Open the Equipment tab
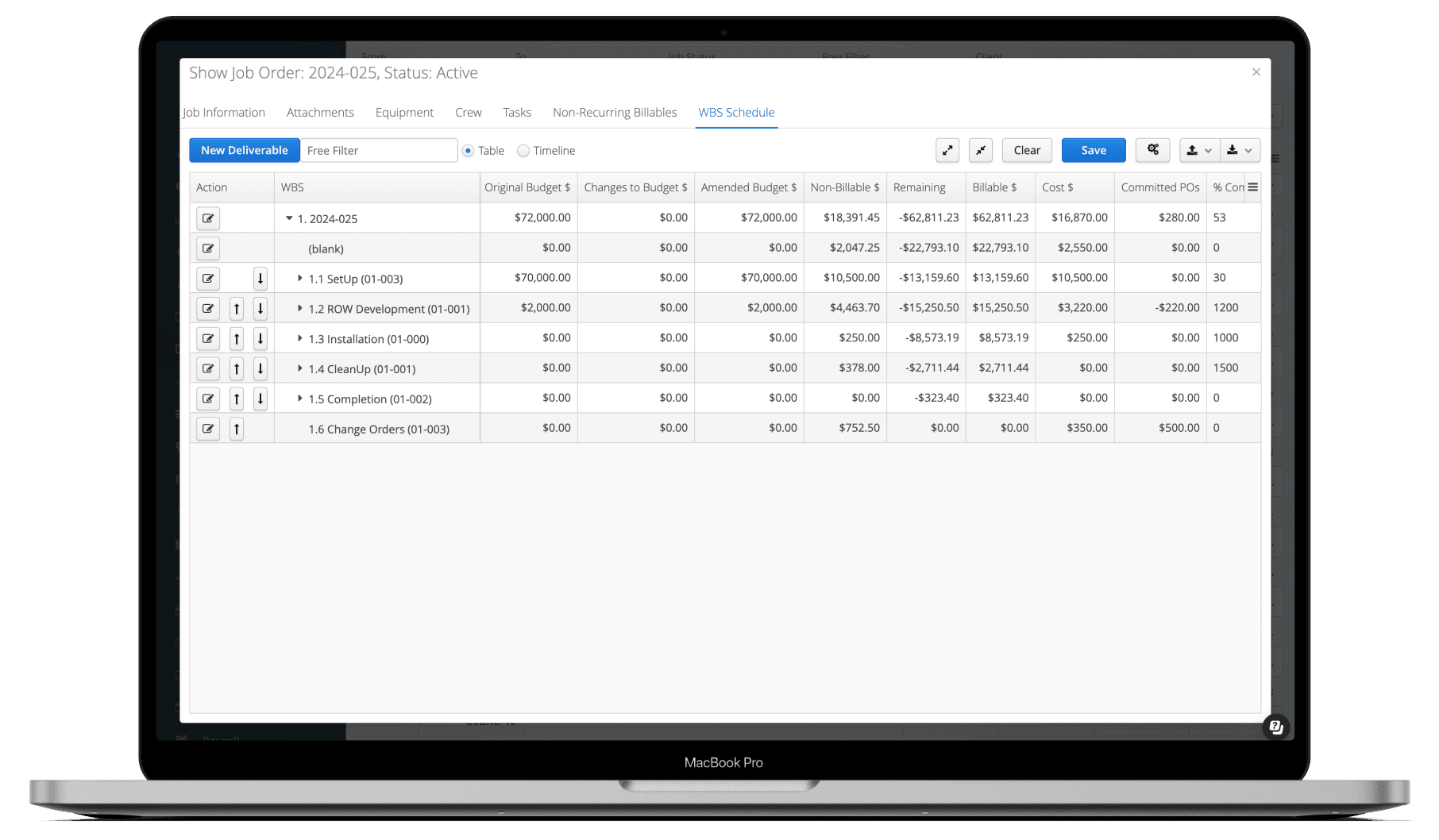Image resolution: width=1439 pixels, height=840 pixels. click(404, 112)
